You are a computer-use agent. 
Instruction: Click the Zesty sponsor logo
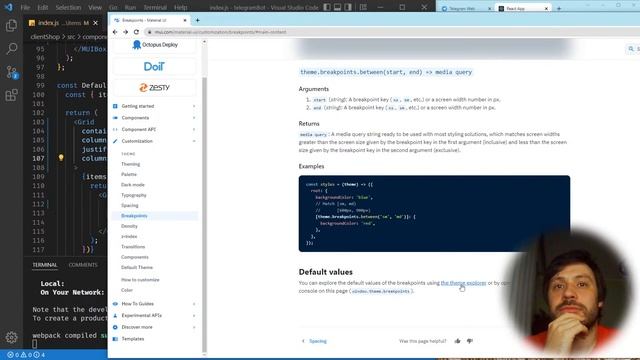tap(154, 87)
